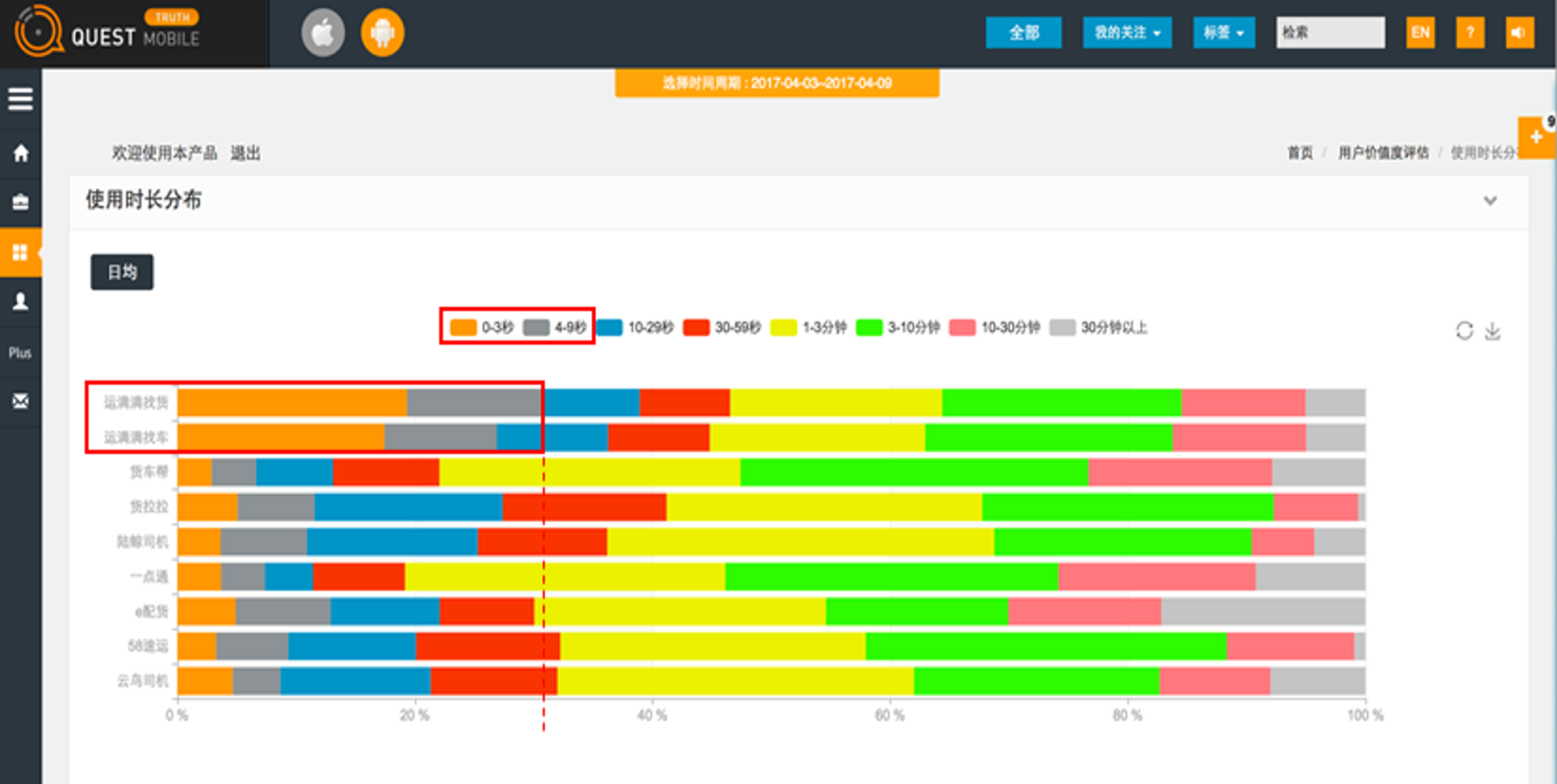1557x784 pixels.
Task: Select the Apple iOS platform icon
Action: pyautogui.click(x=323, y=33)
